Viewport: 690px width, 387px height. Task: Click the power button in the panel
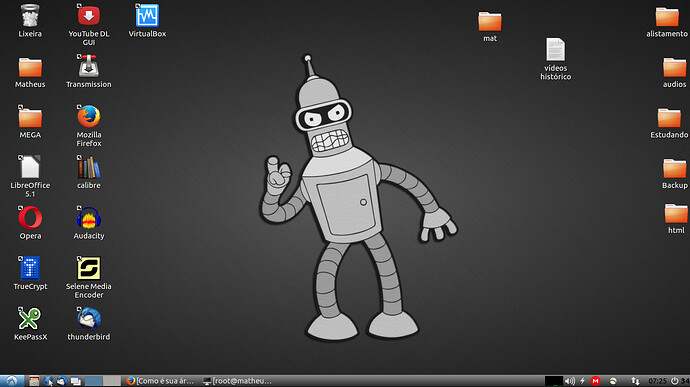point(675,381)
